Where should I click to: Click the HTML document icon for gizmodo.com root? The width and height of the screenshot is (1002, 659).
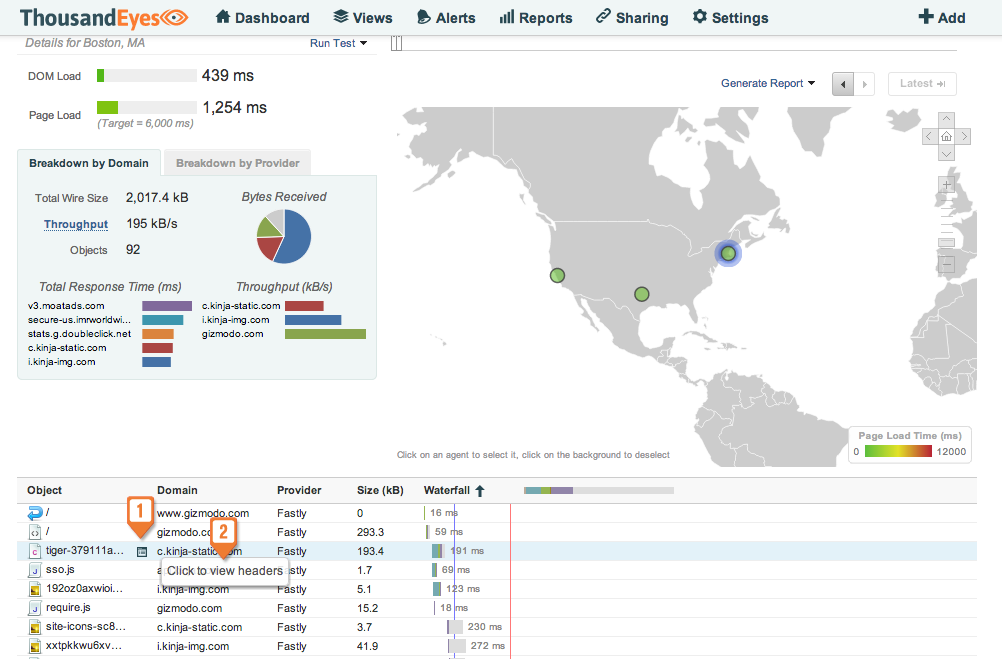pos(35,532)
